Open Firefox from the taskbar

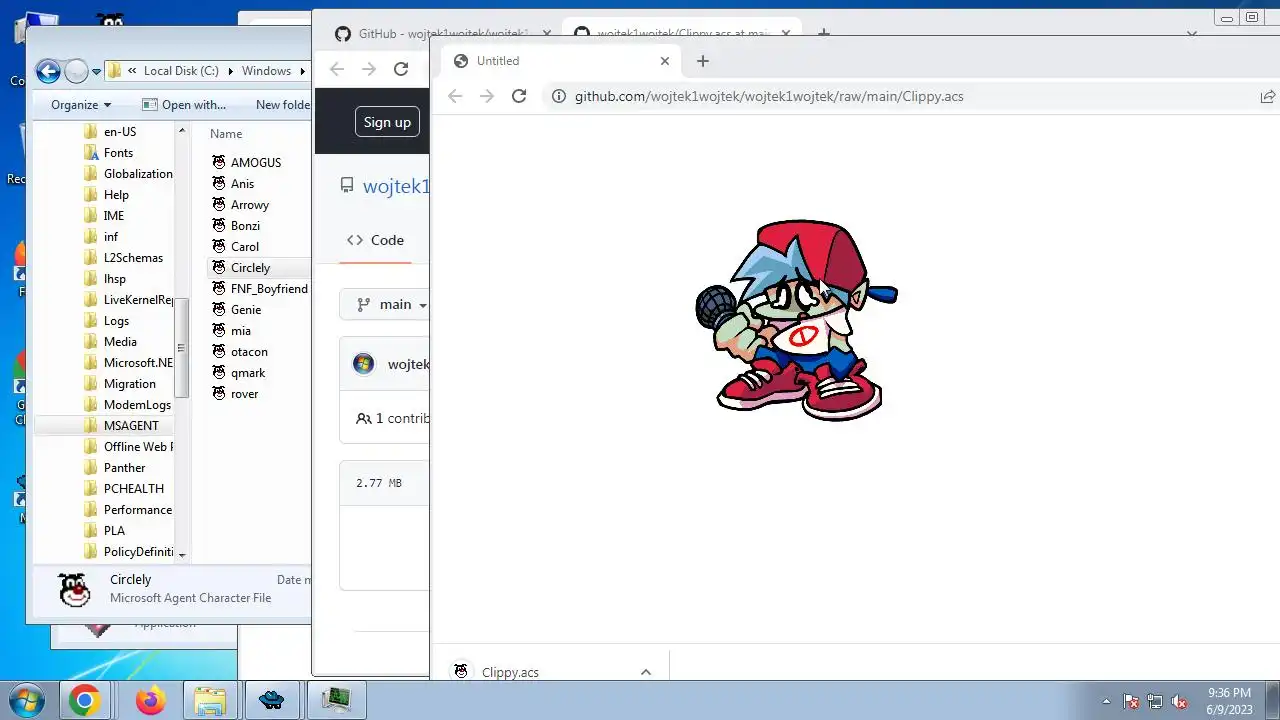pos(151,700)
